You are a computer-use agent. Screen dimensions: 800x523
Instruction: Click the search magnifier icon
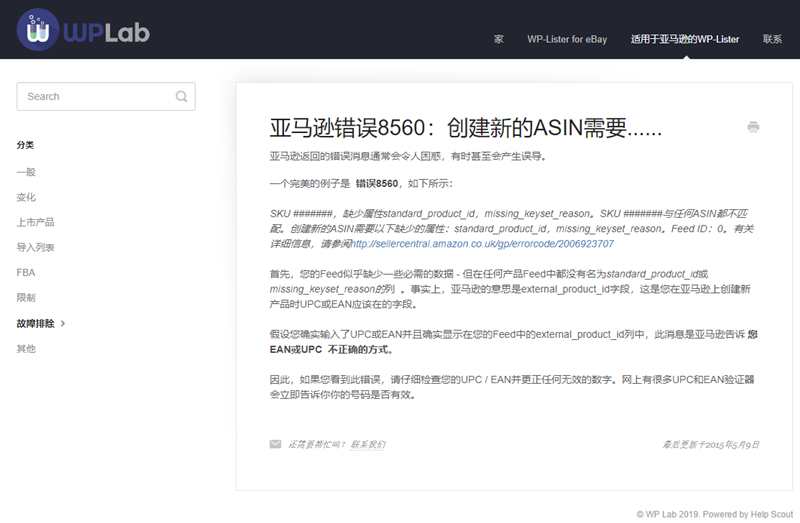coord(181,96)
